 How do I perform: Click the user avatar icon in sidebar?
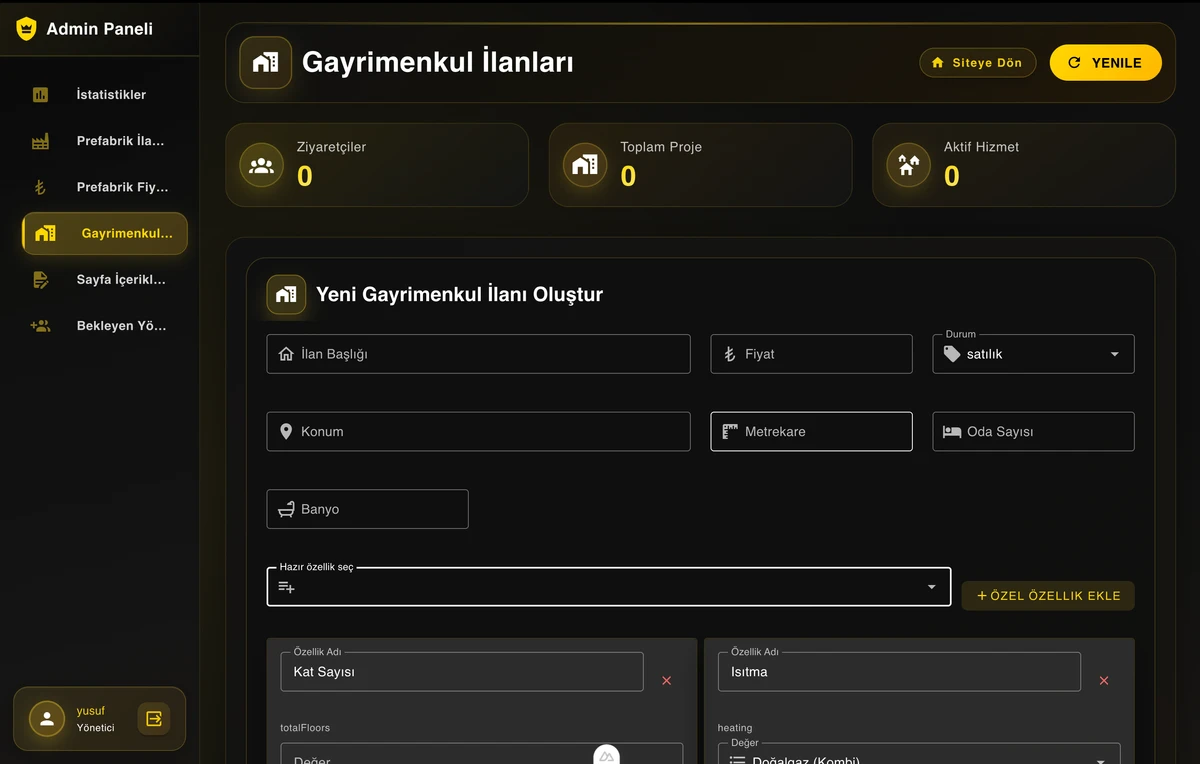[46, 718]
